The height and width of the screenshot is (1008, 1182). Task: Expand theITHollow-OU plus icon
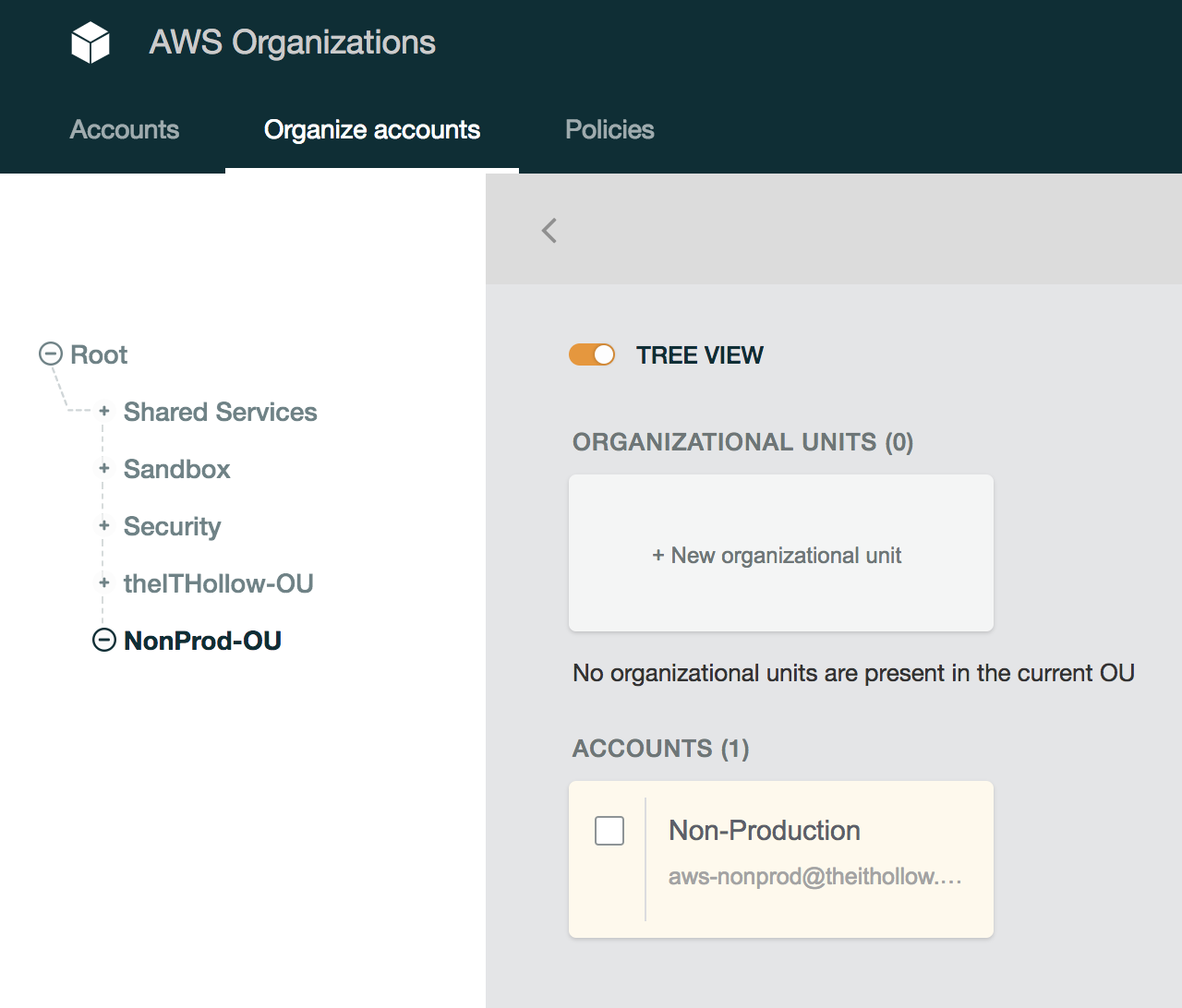[104, 582]
